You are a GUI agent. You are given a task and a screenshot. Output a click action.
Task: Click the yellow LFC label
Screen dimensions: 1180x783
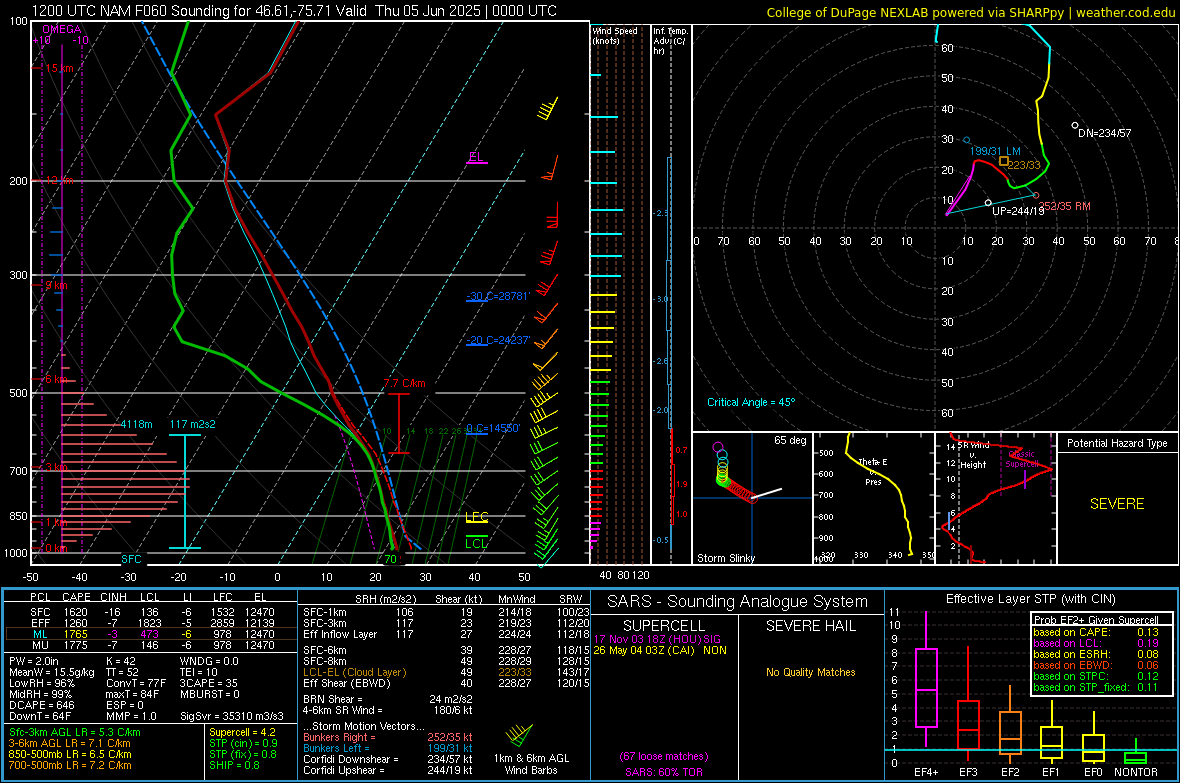(476, 516)
